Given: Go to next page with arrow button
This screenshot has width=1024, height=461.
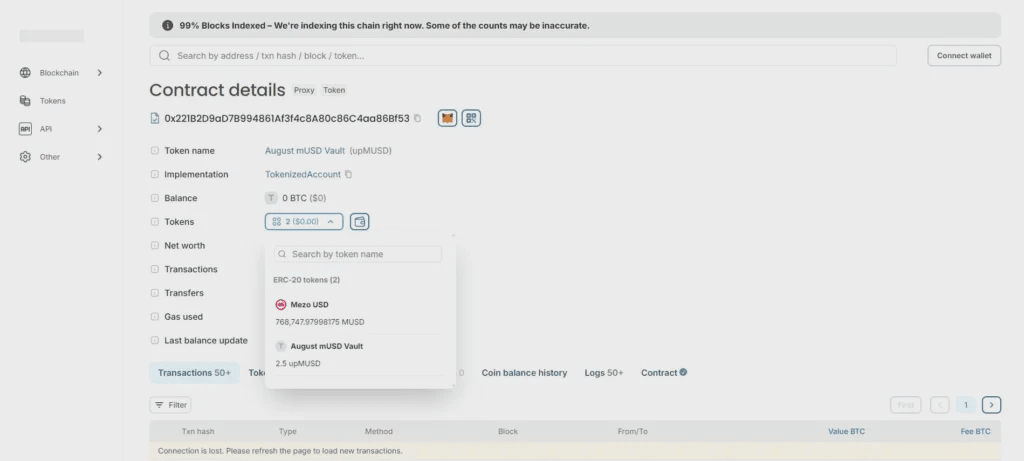Looking at the screenshot, I should [991, 405].
